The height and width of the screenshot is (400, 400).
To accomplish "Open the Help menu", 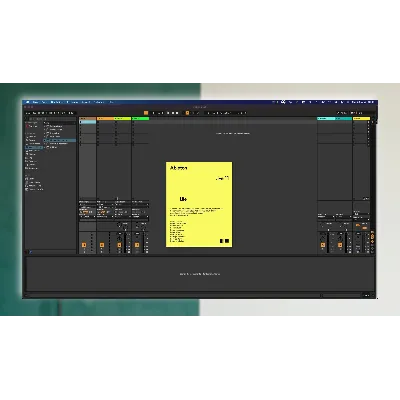I will point(111,102).
